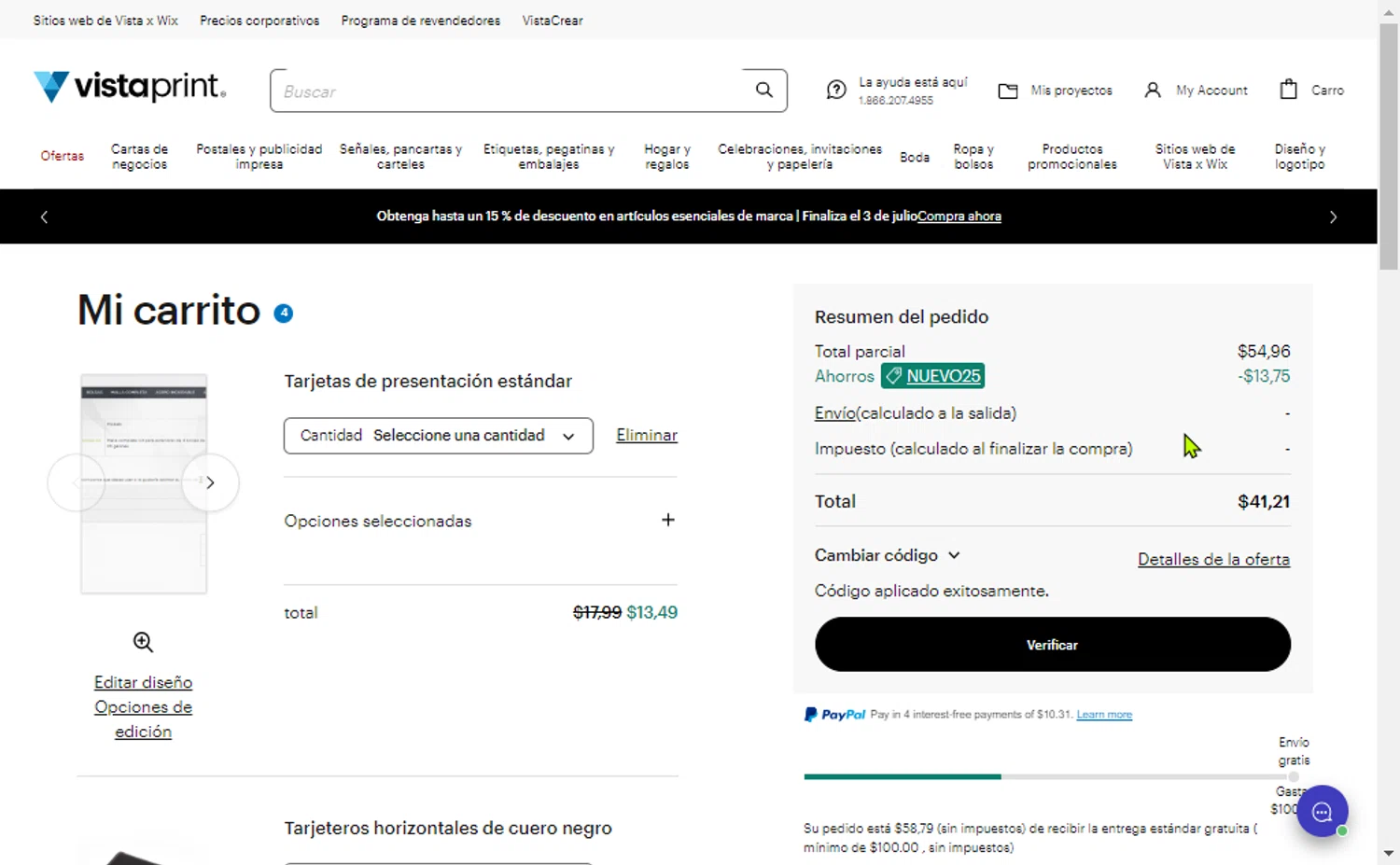Go to next promo banner arrow
Viewport: 1400px width, 865px height.
tap(1333, 216)
